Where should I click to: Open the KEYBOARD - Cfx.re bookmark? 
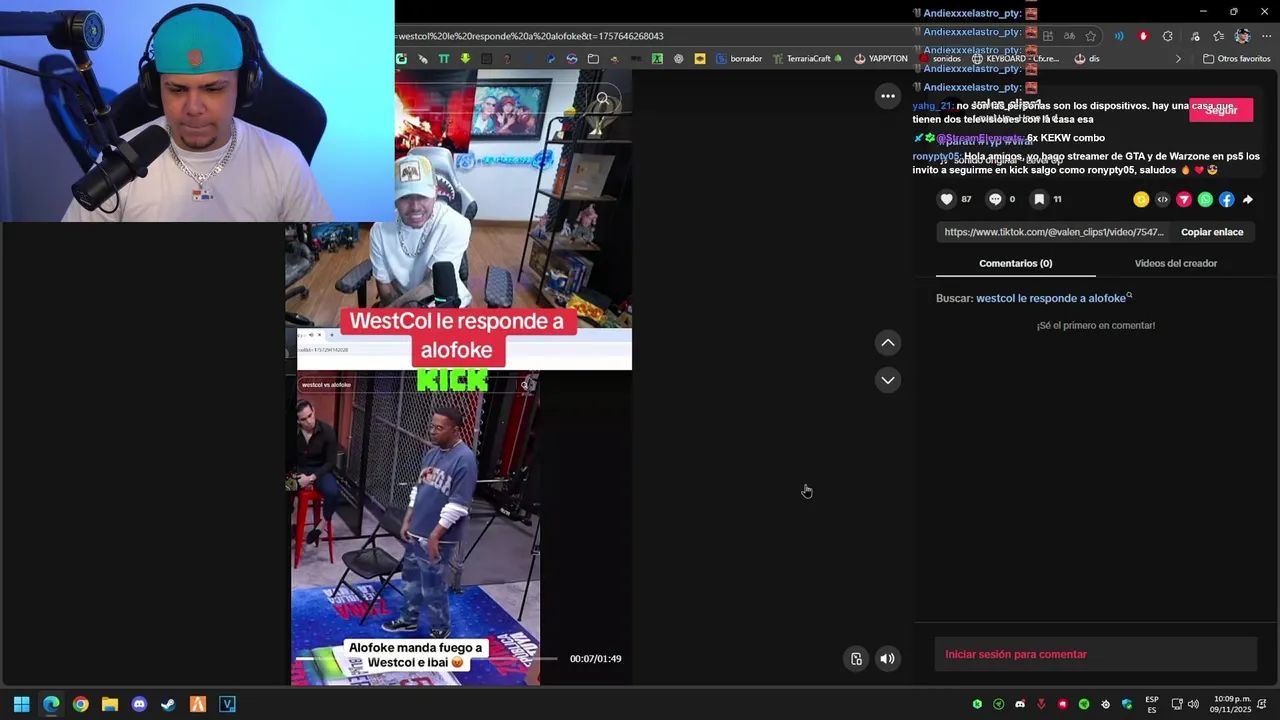pos(1014,59)
